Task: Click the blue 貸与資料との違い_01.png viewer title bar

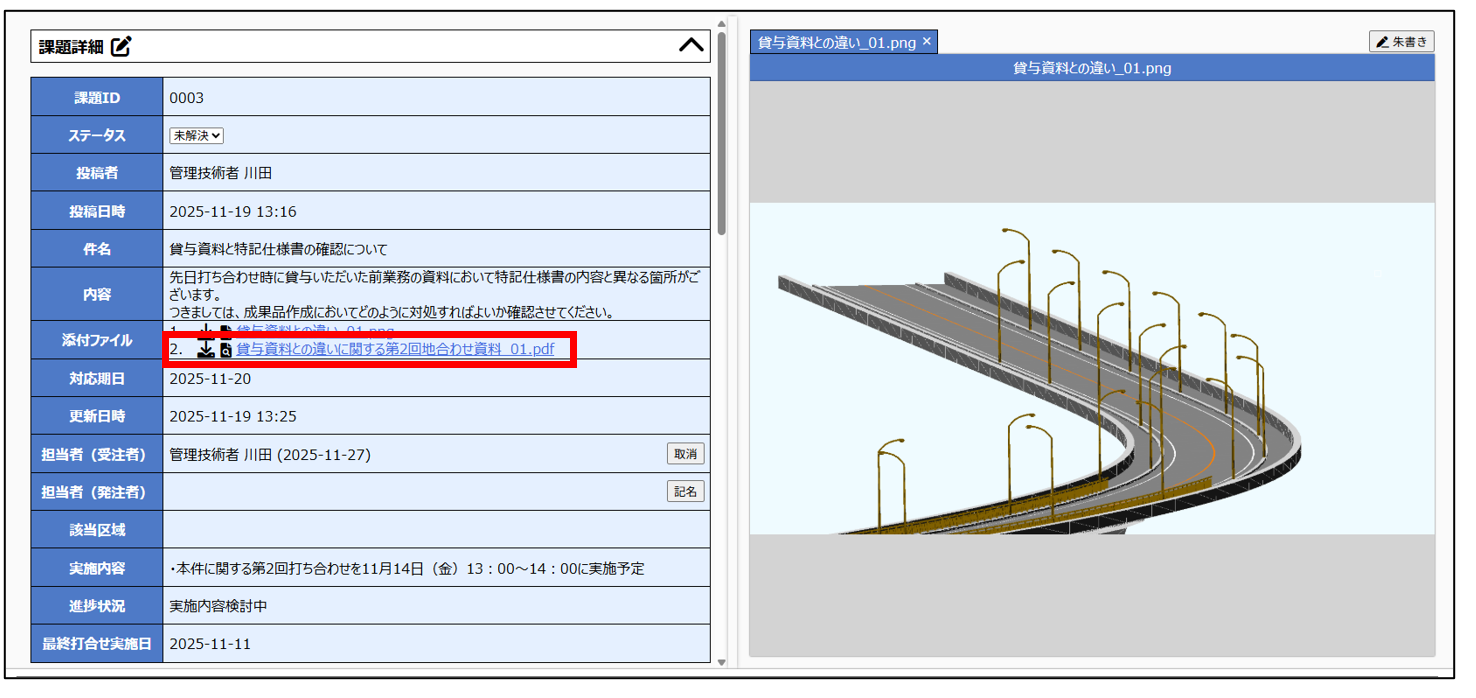Action: pyautogui.click(x=1091, y=68)
